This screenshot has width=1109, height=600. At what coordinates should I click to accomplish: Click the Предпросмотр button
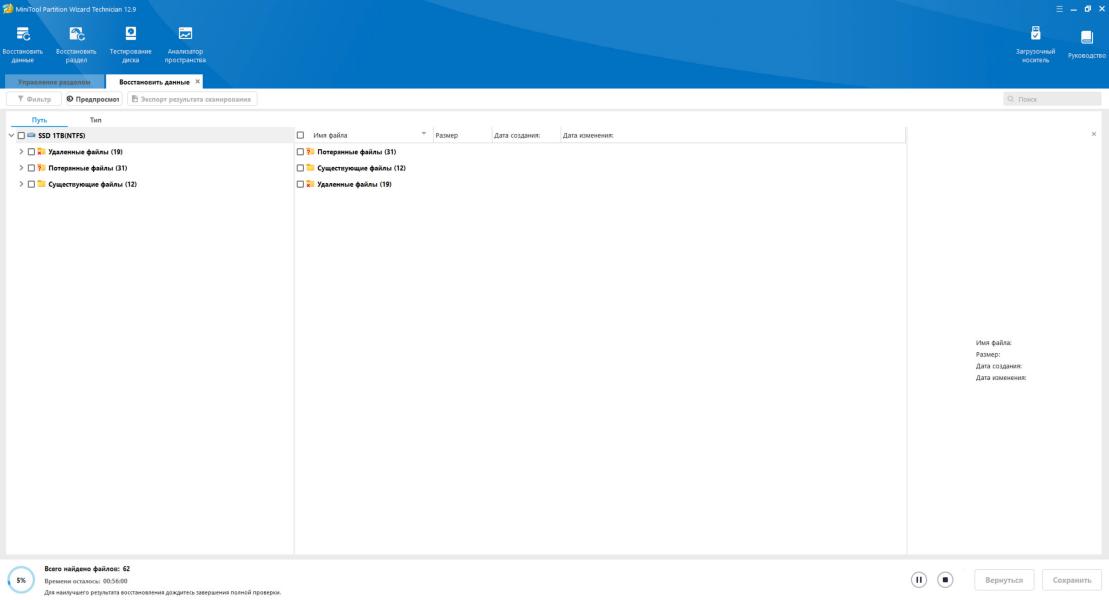click(93, 99)
